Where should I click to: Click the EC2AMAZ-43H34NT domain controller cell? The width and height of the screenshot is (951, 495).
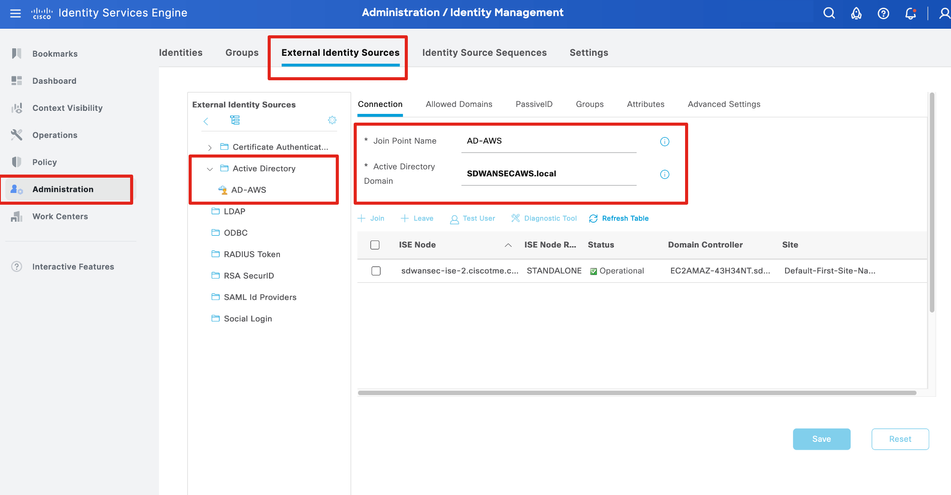click(x=720, y=271)
